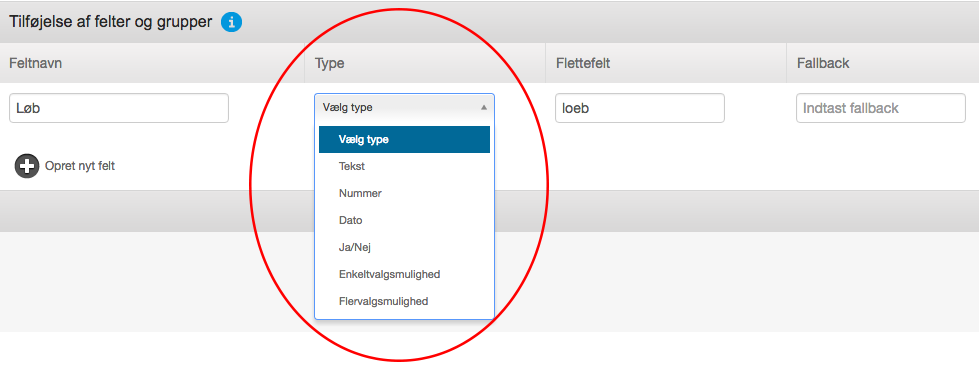Click the blue info icon beside the title
Viewport: 979px width, 378px height.
(x=232, y=22)
